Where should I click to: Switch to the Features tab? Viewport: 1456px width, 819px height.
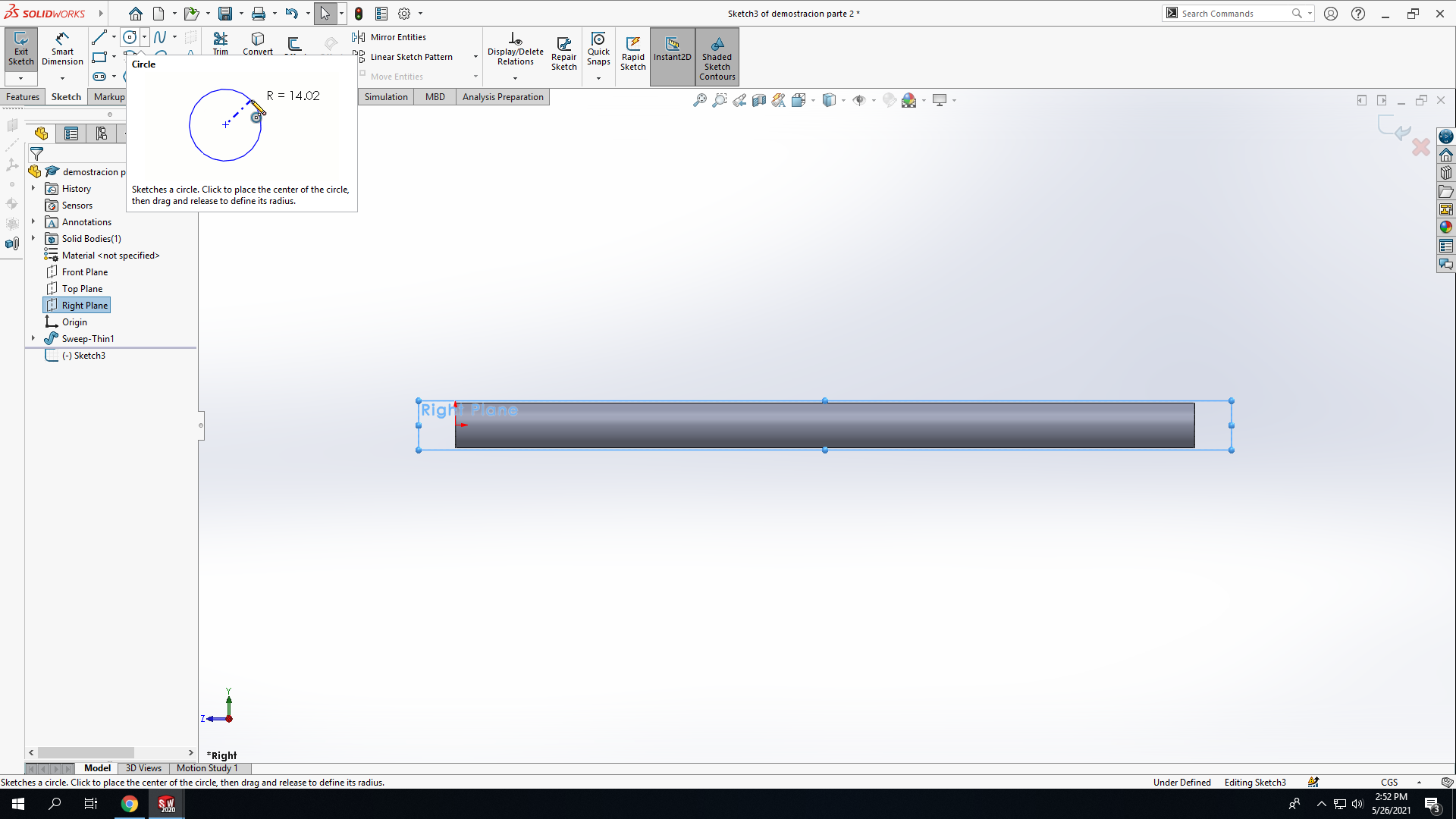click(x=23, y=97)
